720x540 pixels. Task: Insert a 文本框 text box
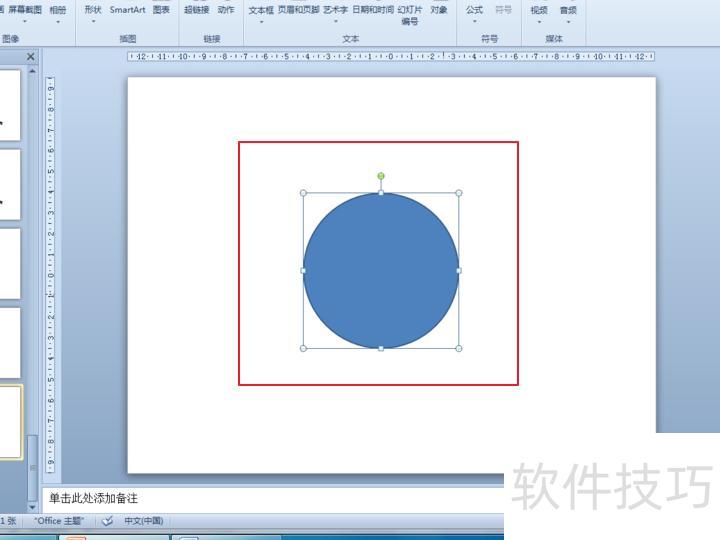pyautogui.click(x=261, y=10)
